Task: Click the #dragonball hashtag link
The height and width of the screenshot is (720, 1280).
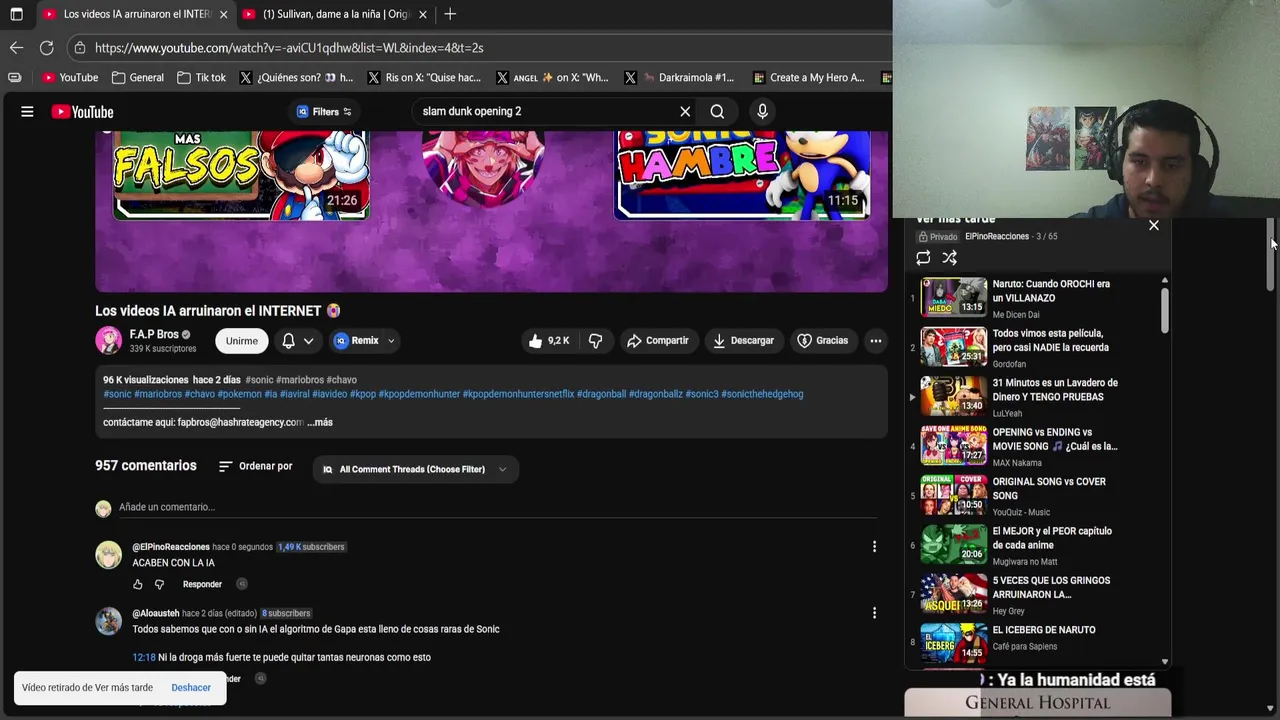Action: (x=601, y=394)
